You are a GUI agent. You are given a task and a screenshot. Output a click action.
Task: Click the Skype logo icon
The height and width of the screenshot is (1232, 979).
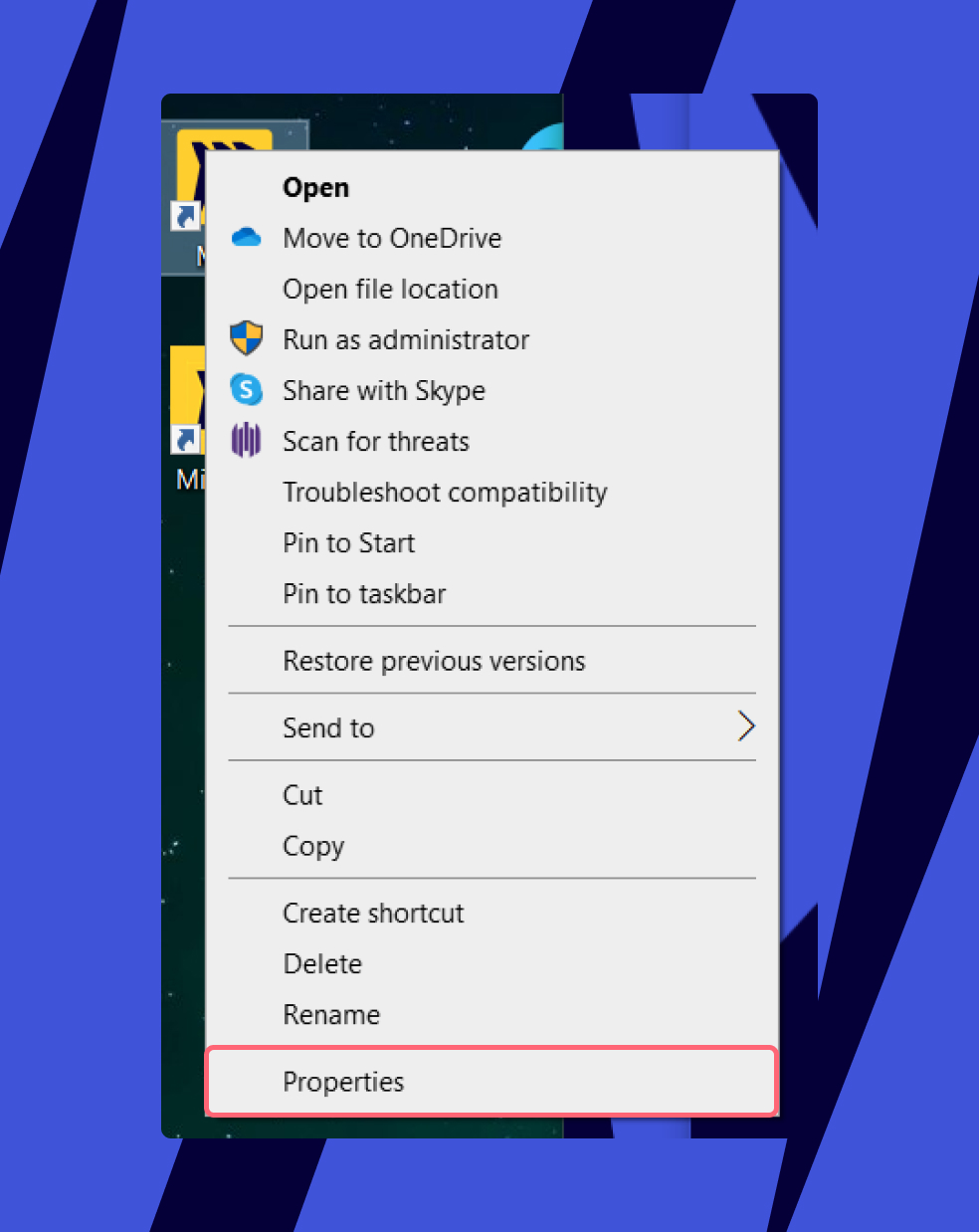(246, 390)
